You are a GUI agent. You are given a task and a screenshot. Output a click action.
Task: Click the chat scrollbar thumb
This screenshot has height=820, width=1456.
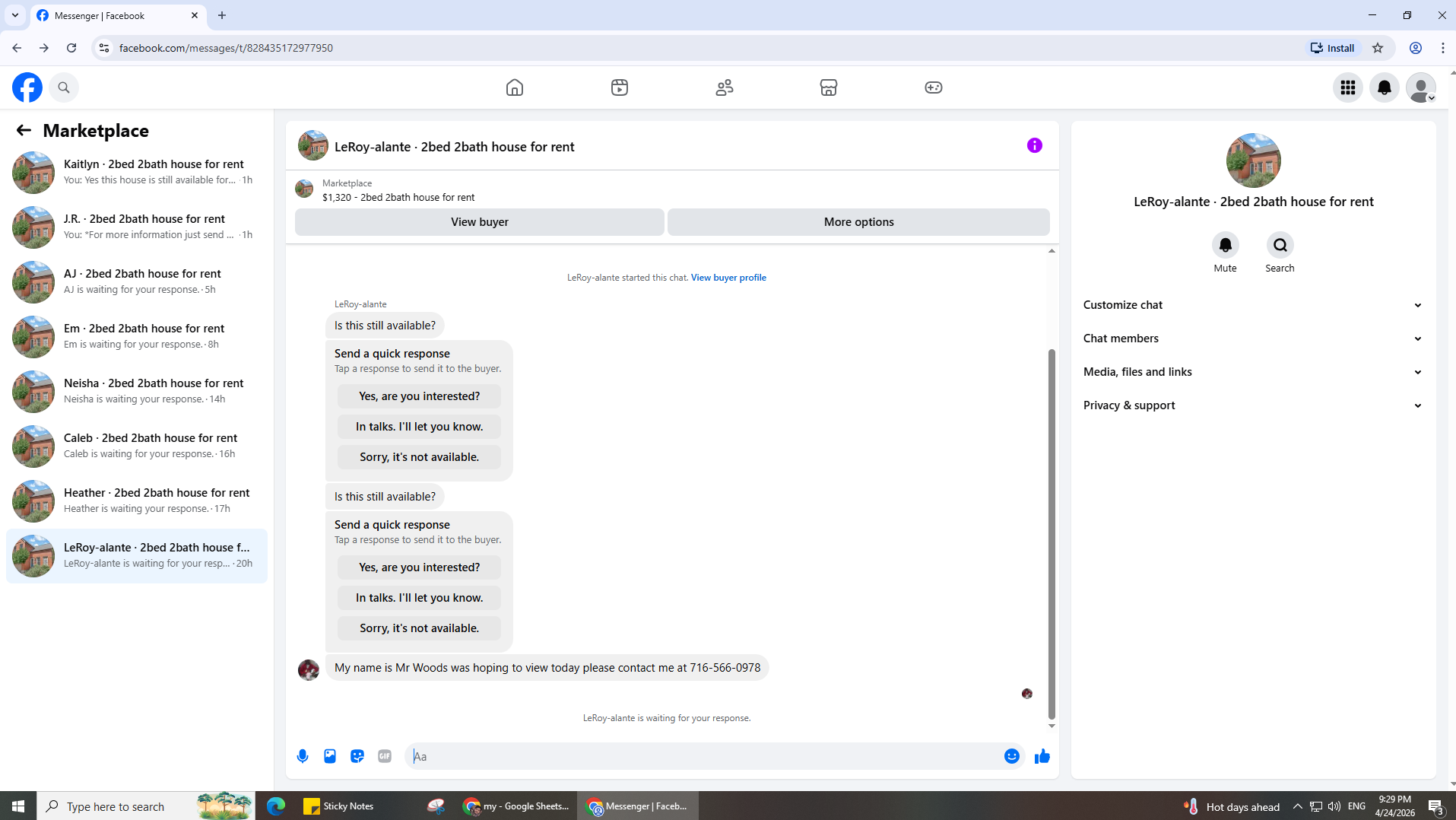coord(1052,534)
